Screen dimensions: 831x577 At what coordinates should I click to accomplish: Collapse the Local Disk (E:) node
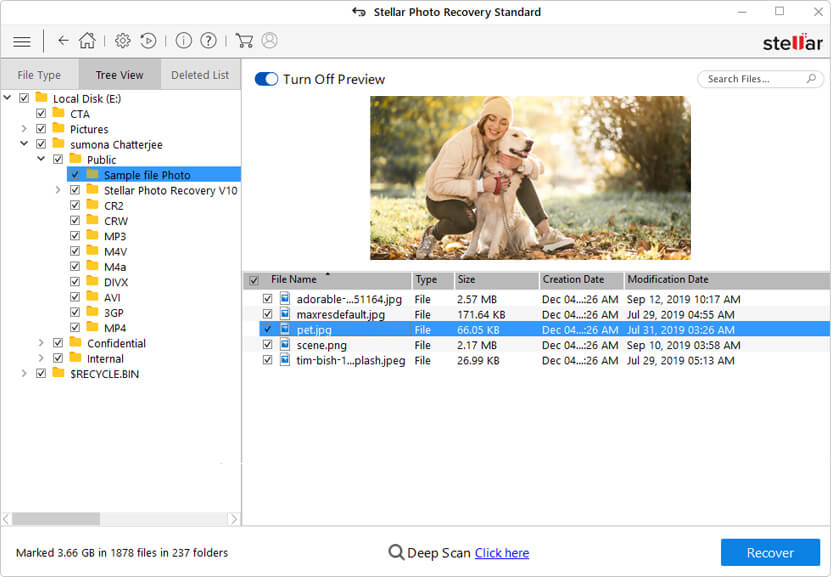click(7, 97)
